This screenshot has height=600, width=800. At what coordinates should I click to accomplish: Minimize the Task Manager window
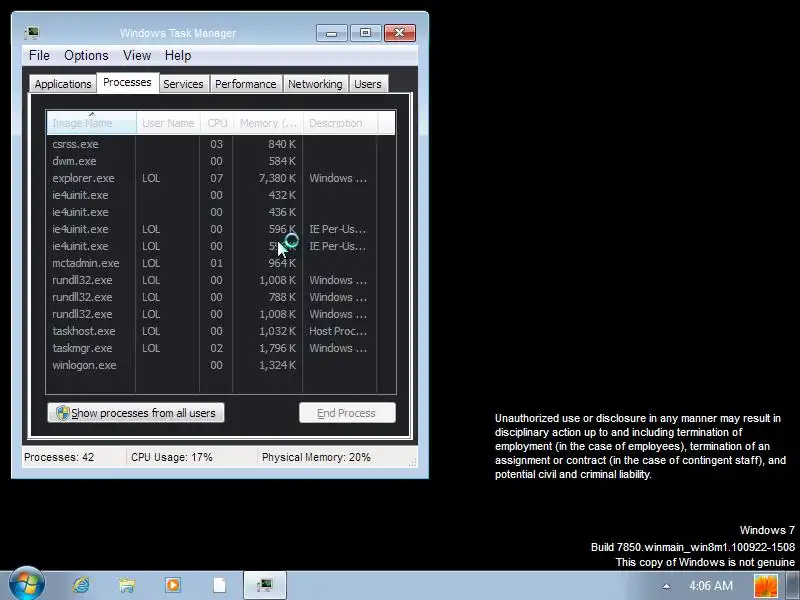click(x=332, y=33)
